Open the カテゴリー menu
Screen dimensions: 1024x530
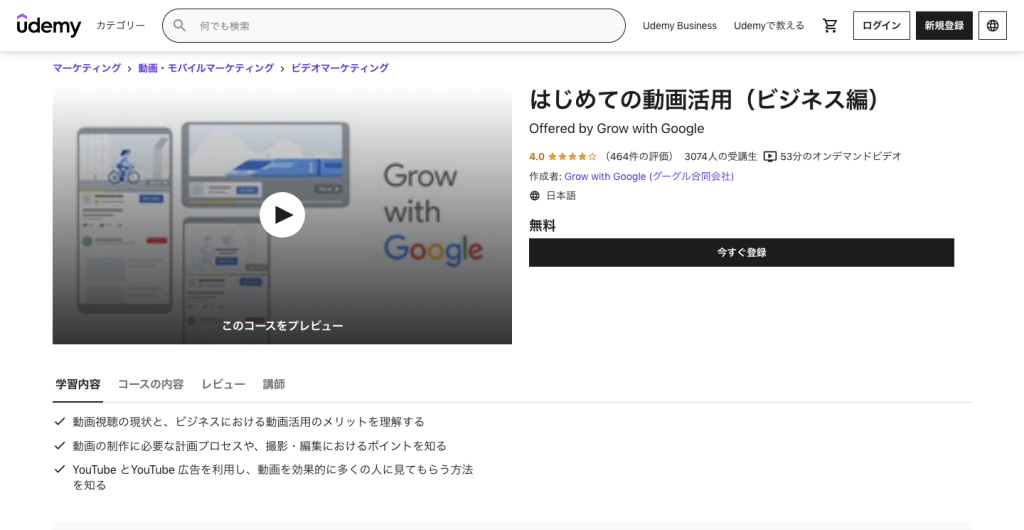121,25
